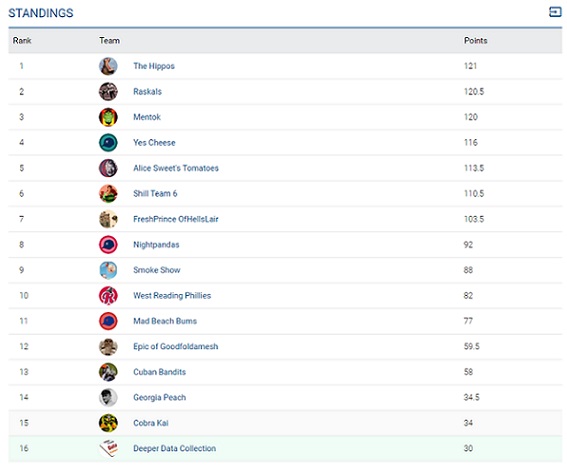Open the Nightpandas pink cap logo
The image size is (567, 473).
tap(108, 244)
